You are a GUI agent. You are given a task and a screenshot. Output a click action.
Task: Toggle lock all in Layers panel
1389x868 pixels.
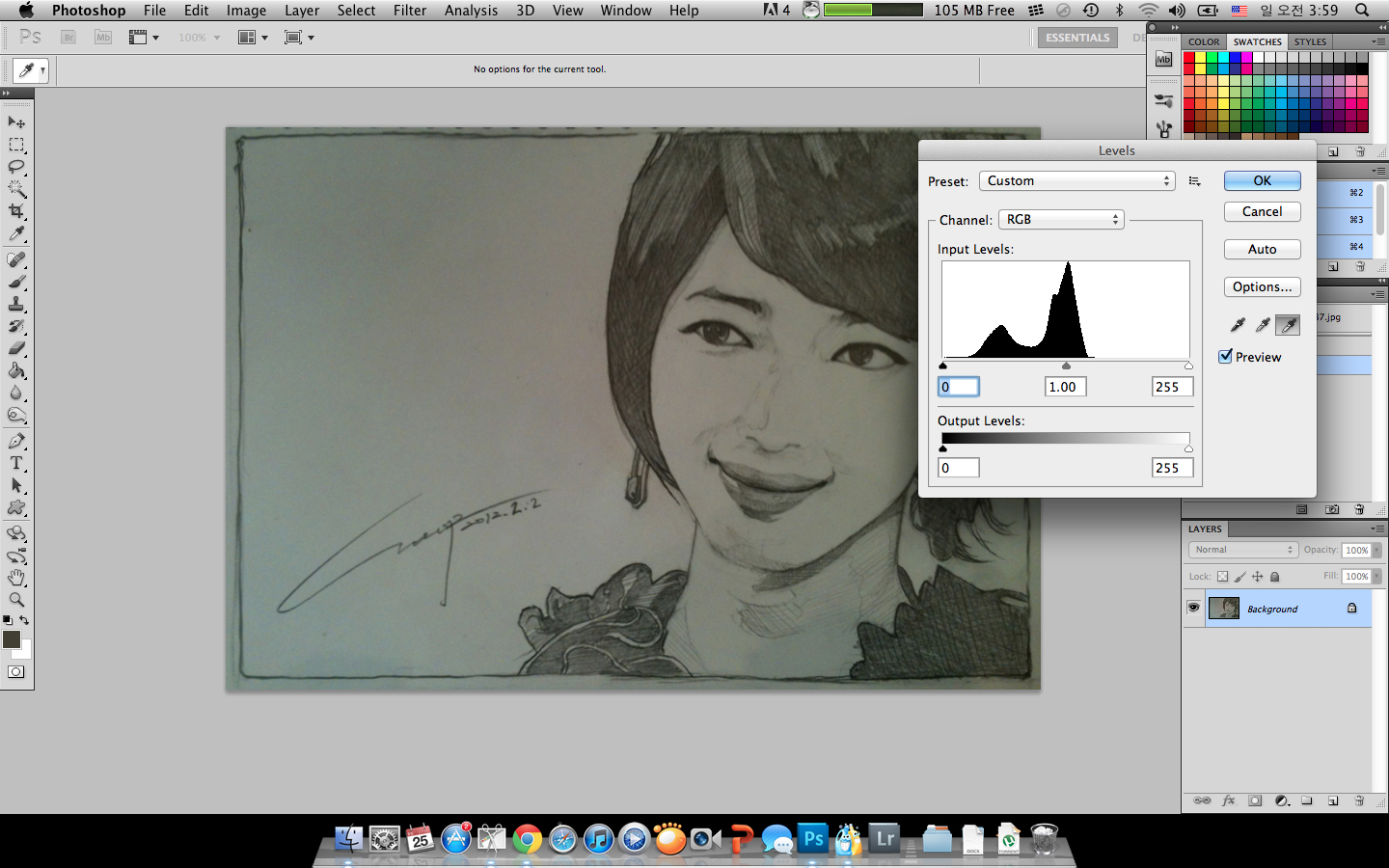(1274, 577)
